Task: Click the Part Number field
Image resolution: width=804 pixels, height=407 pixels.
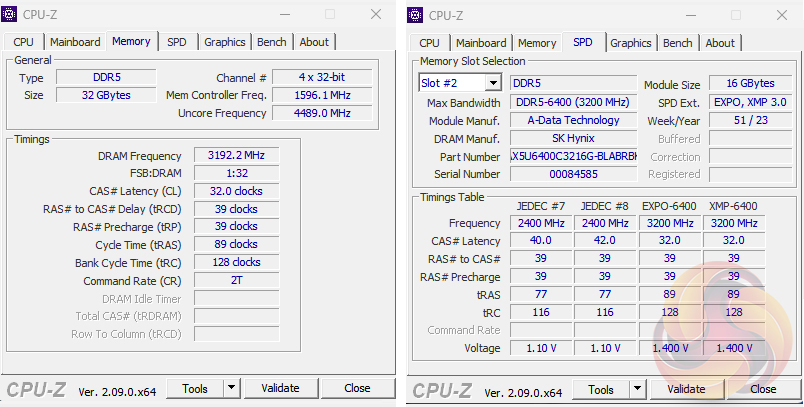Action: (x=573, y=156)
